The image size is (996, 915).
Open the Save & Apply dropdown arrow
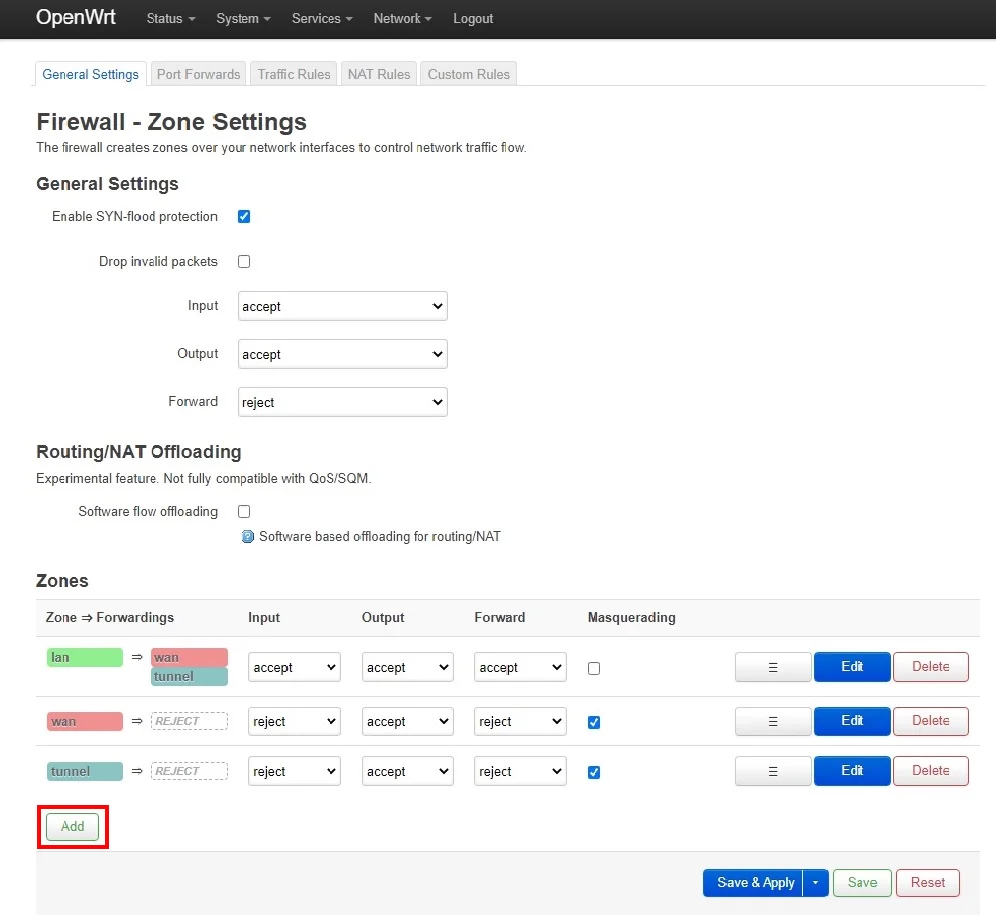click(816, 883)
